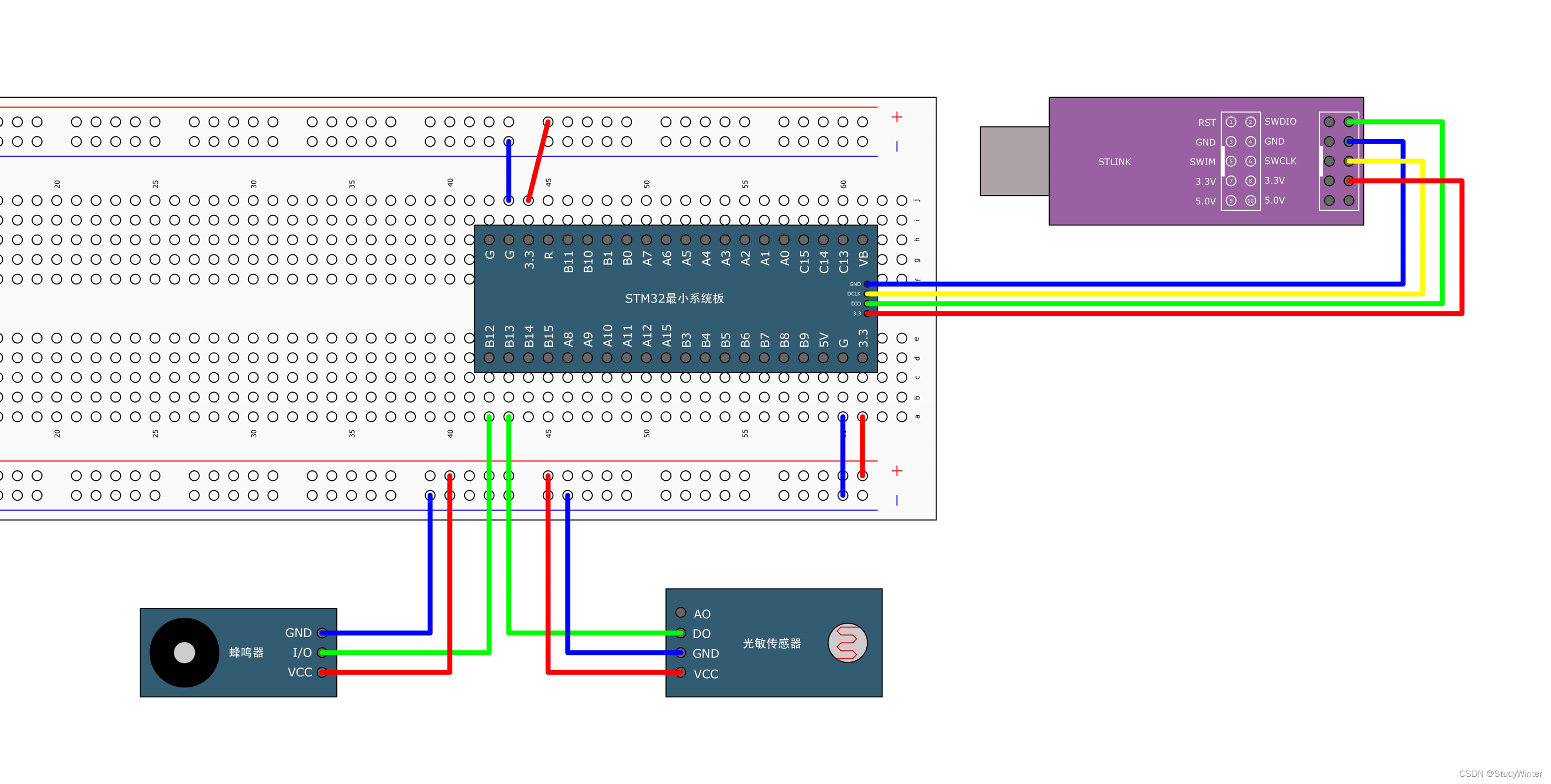Select the STM32最小系统板 module
The height and width of the screenshot is (784, 1551).
tap(674, 298)
